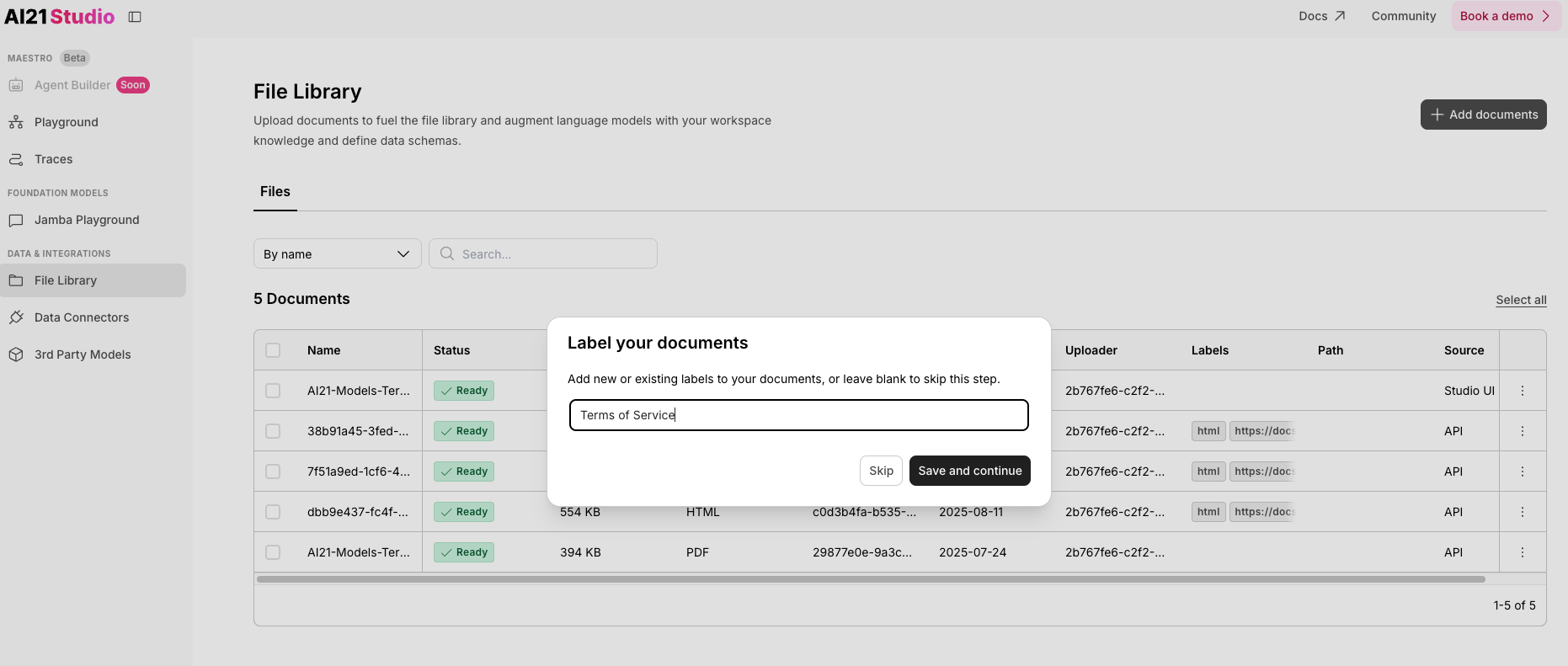Screen dimensions: 1568x666
Task: Open the Community link
Action: point(1404,16)
